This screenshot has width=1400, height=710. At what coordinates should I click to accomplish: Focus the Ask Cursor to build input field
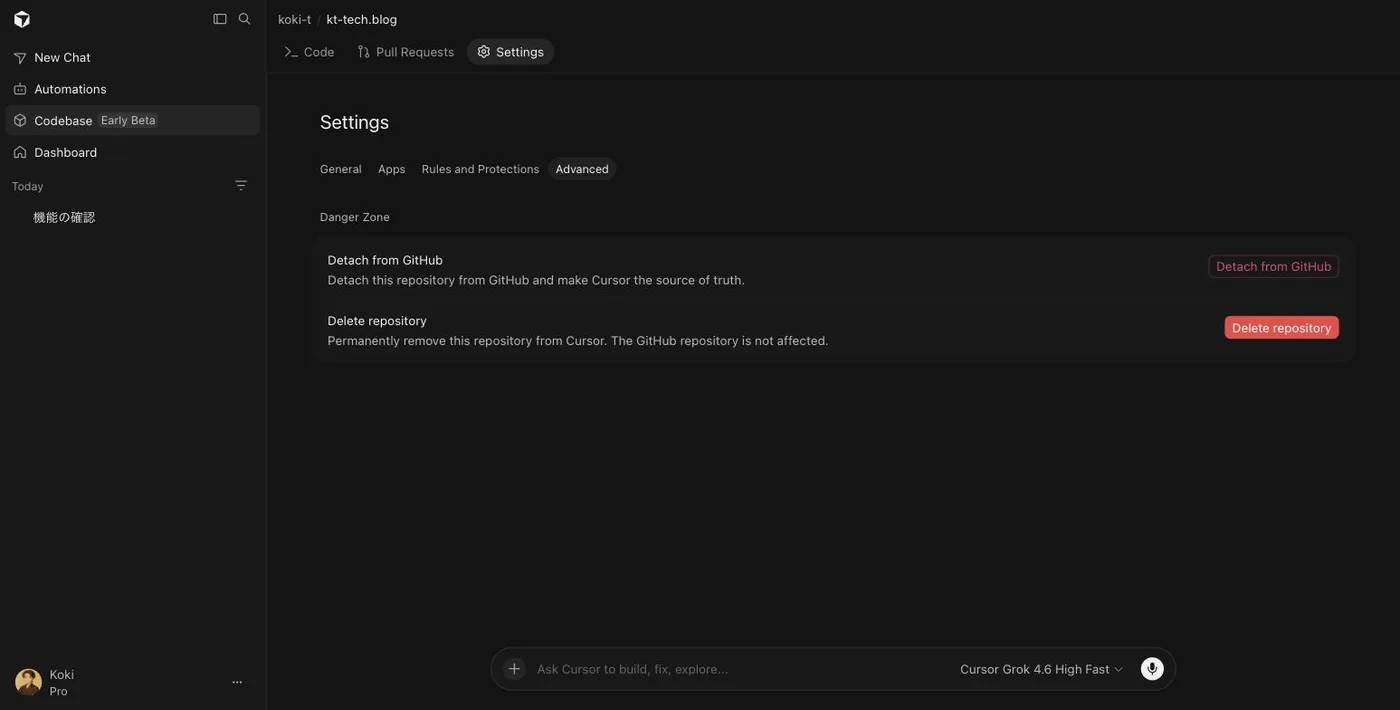[x=740, y=669]
